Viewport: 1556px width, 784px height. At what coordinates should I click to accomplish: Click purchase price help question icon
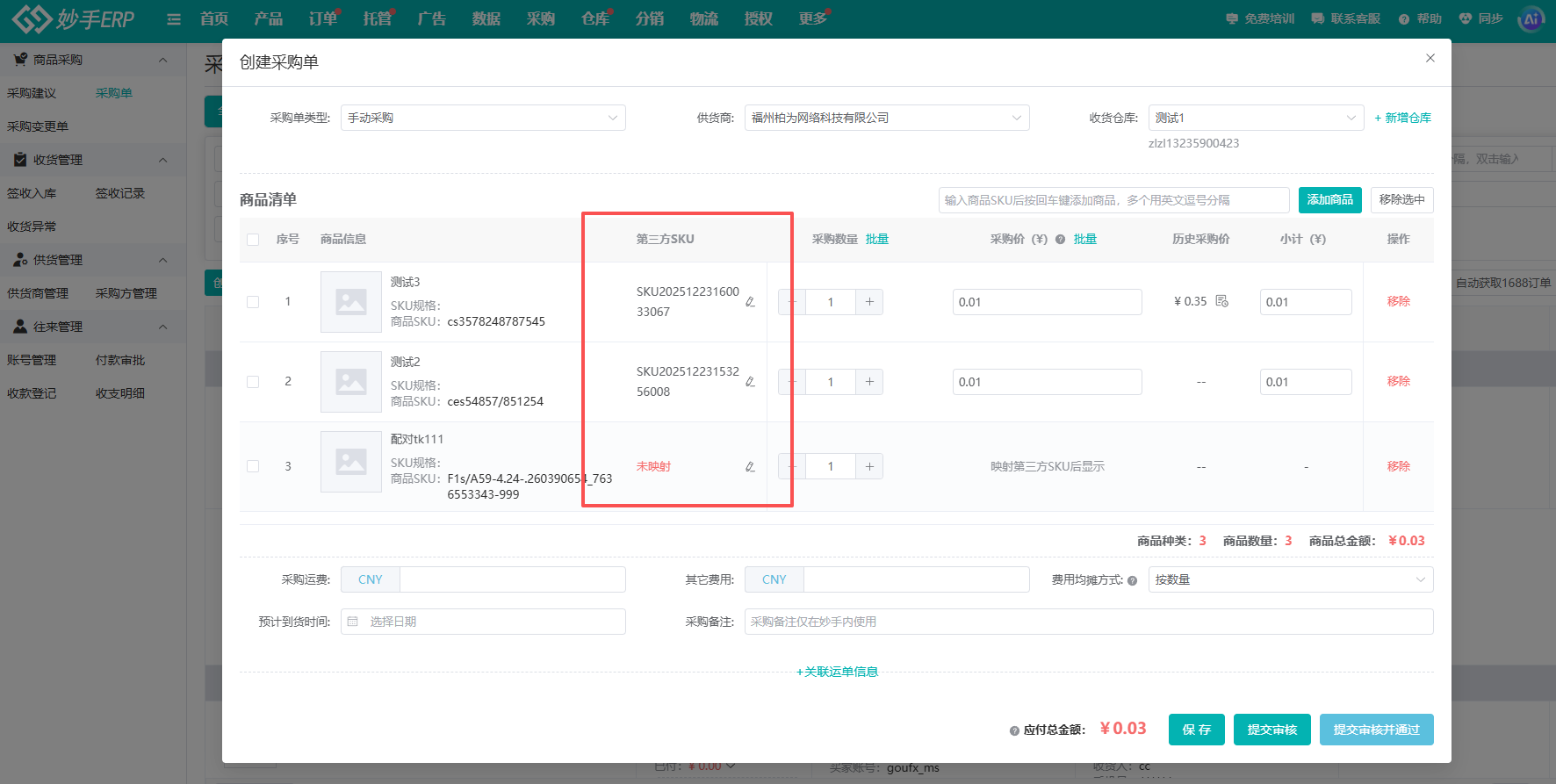coord(1060,240)
